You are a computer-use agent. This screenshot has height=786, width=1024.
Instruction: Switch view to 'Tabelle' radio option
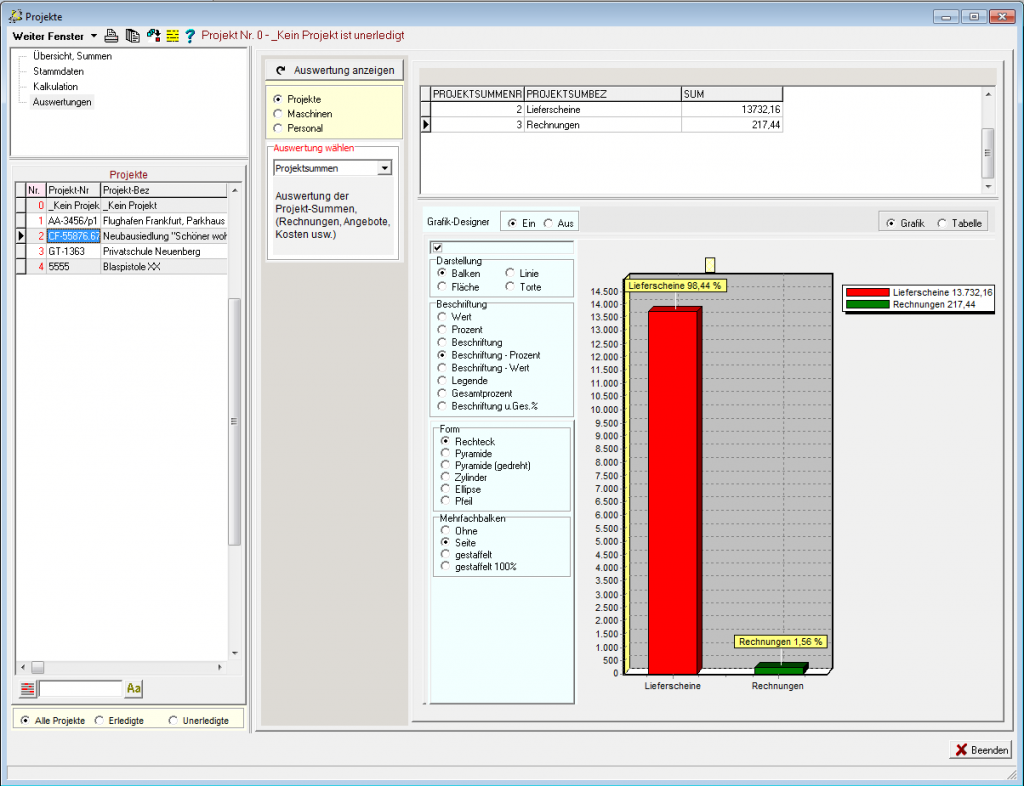[x=942, y=223]
